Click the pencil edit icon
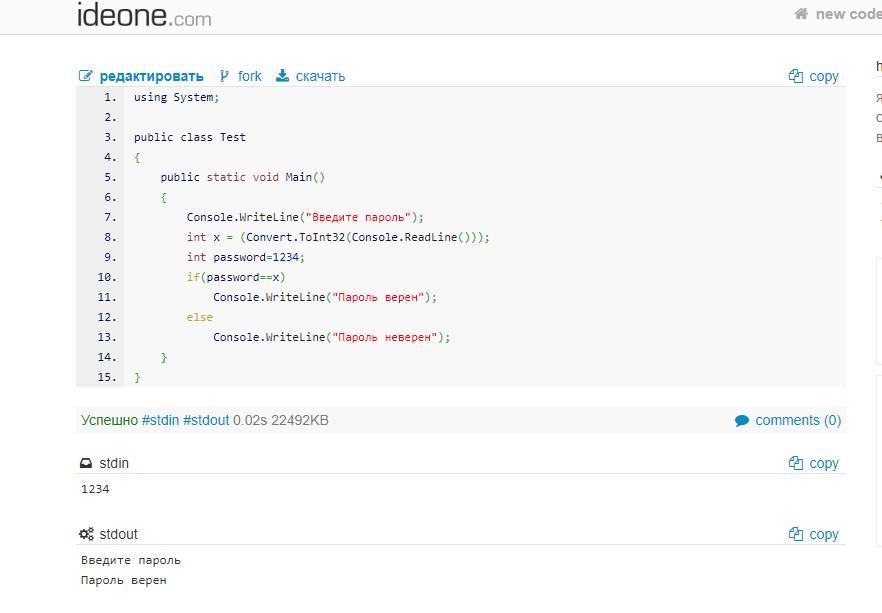Screen dimensions: 882x613 [x=86, y=76]
